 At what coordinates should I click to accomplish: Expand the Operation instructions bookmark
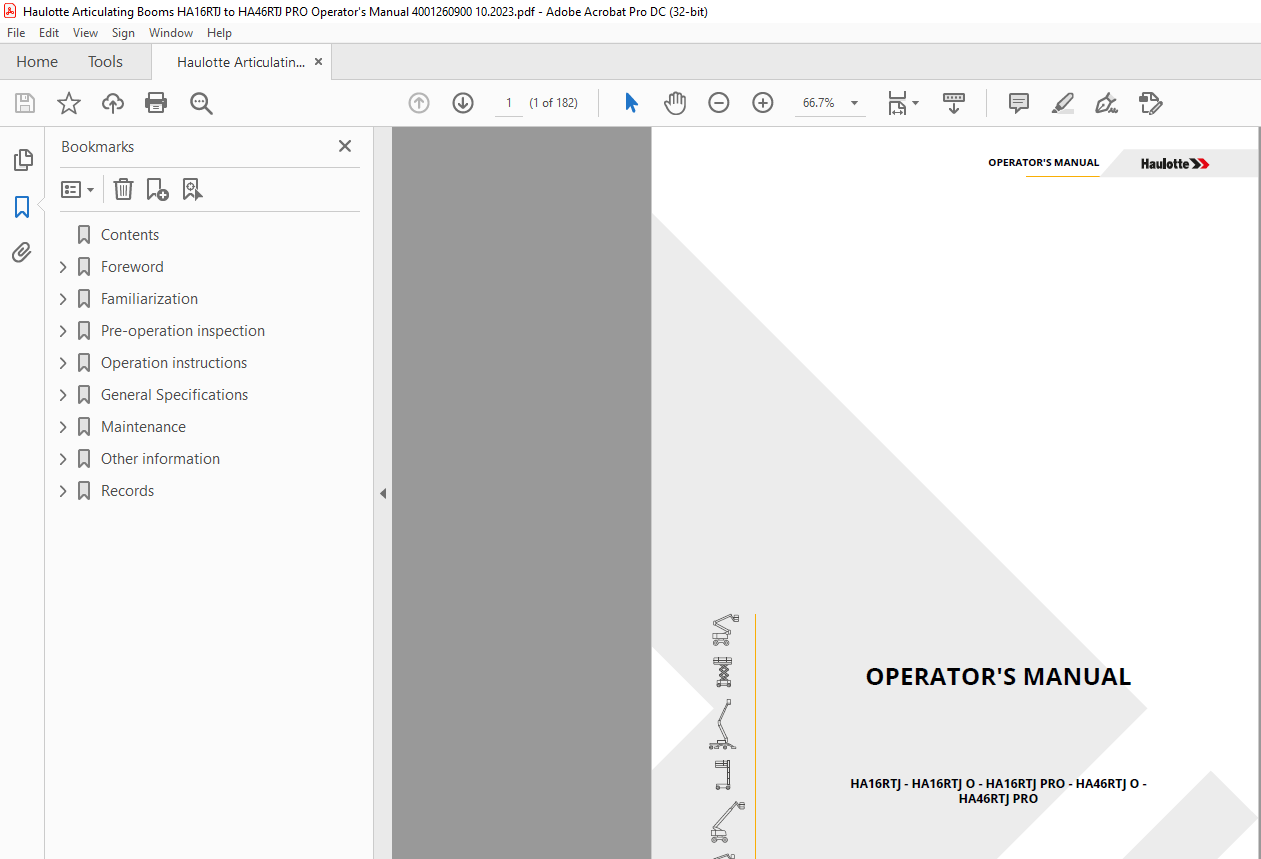coord(63,363)
